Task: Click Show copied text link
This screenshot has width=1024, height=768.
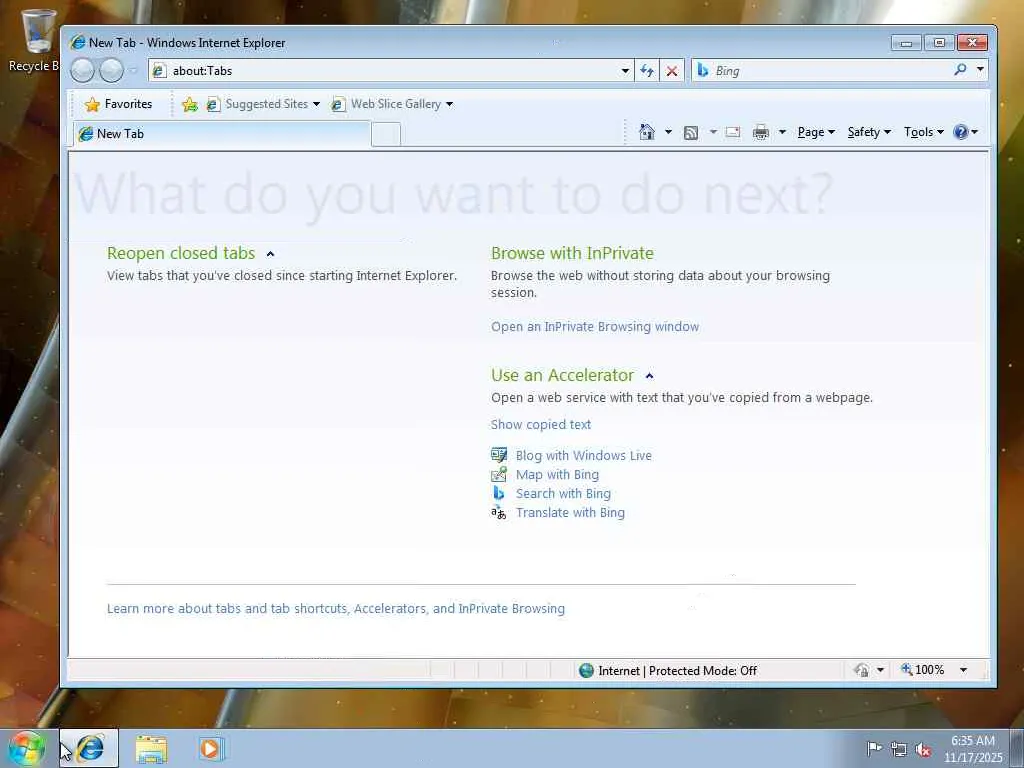Action: [541, 424]
